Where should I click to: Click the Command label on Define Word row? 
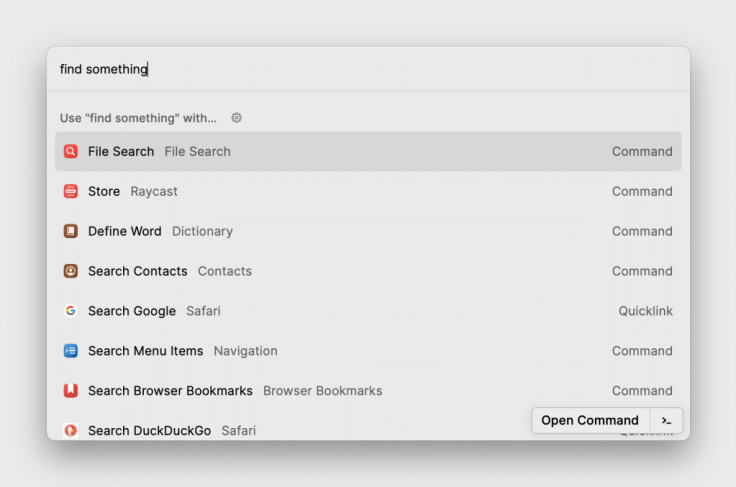point(642,231)
